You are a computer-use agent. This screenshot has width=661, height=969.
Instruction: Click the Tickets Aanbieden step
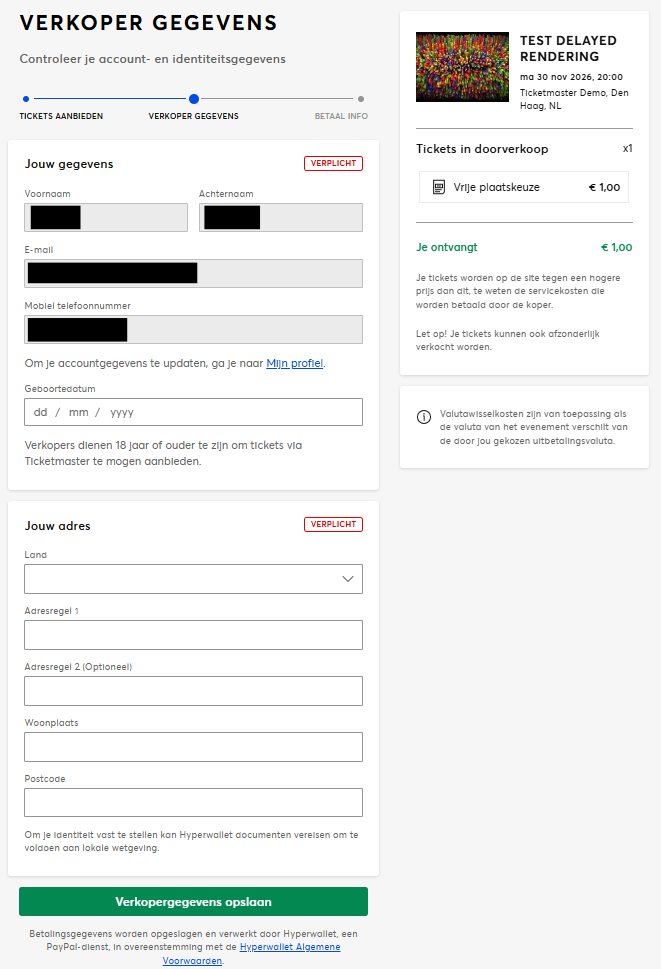(60, 116)
